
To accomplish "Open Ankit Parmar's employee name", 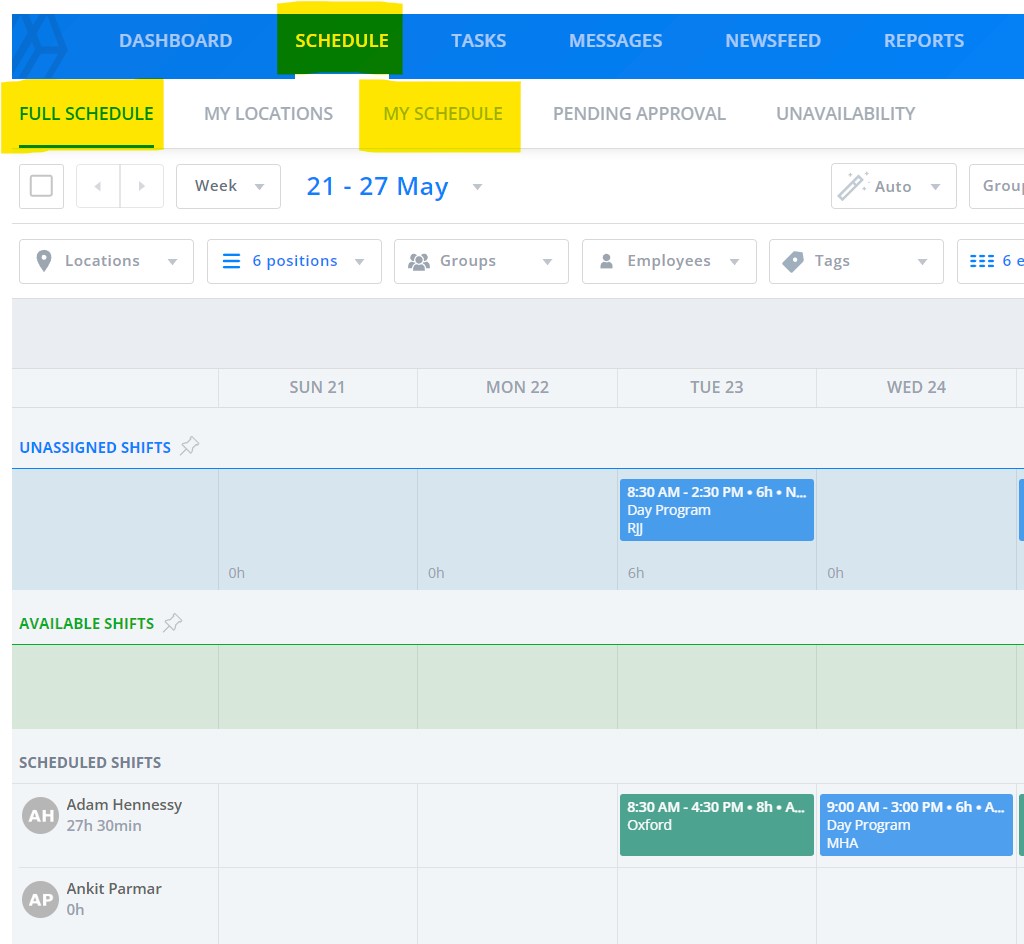I will pos(114,889).
